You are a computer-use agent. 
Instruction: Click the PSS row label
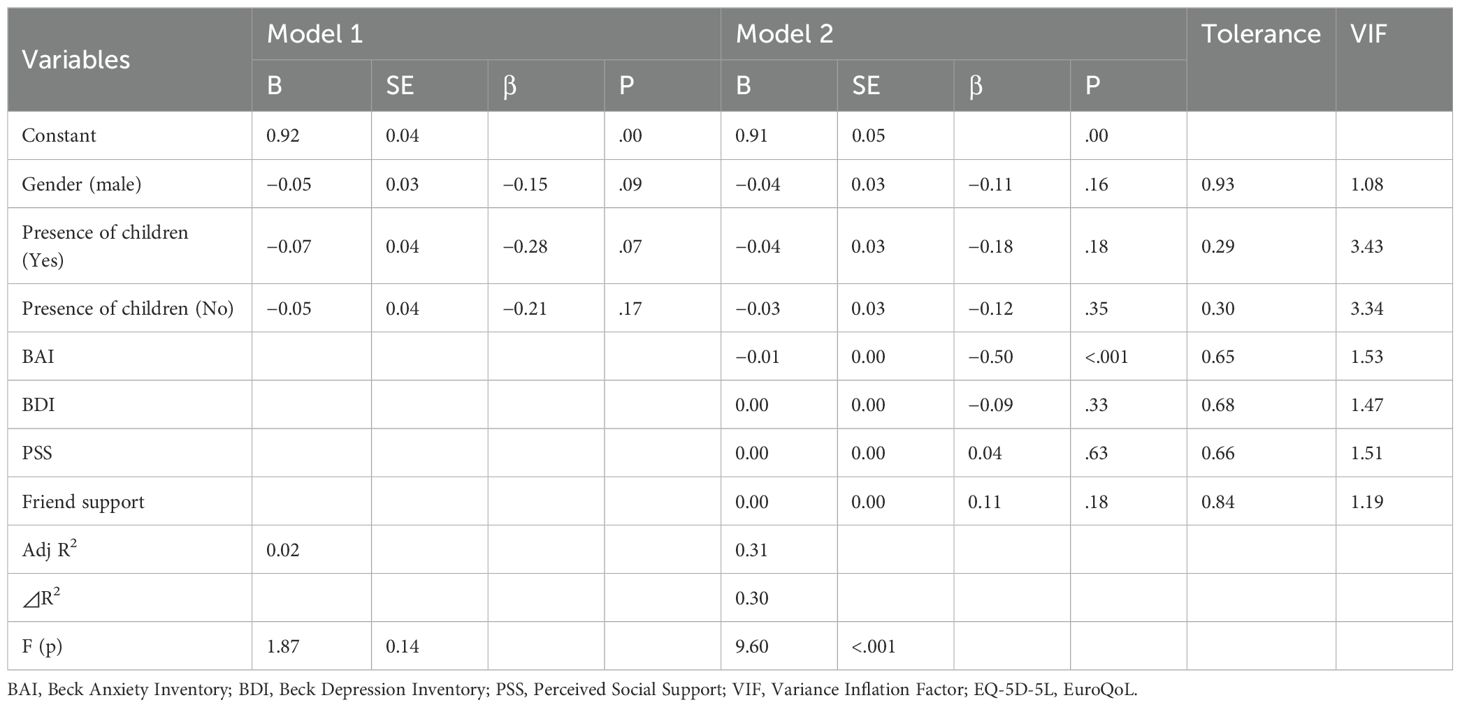pyautogui.click(x=37, y=453)
